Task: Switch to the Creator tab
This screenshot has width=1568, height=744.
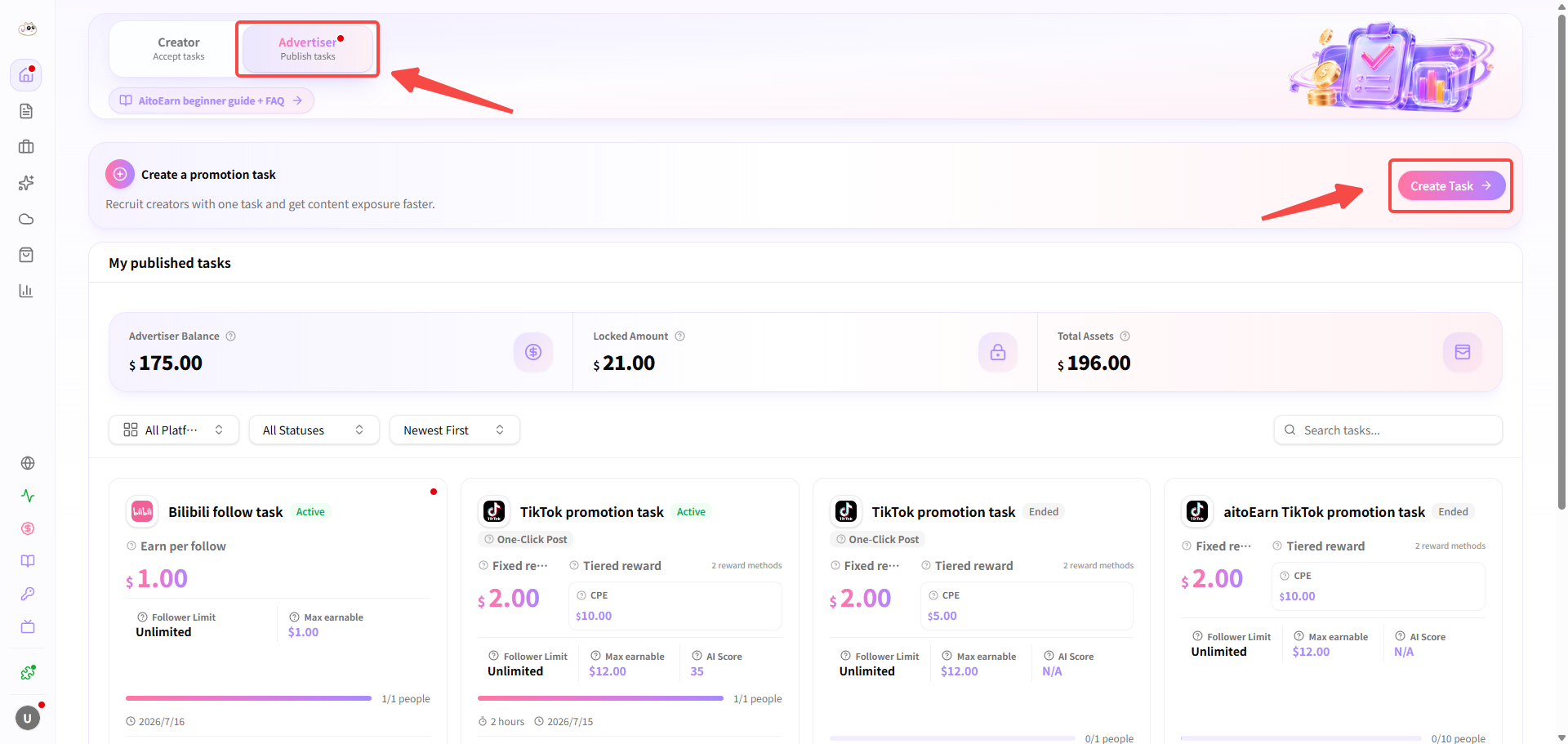Action: tap(179, 48)
